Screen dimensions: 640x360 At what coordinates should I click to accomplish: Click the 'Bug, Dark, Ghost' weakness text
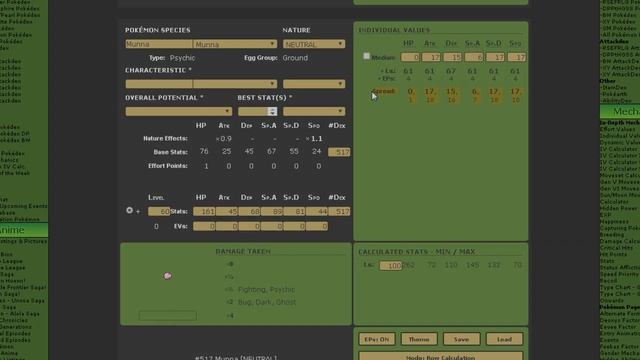(x=267, y=302)
